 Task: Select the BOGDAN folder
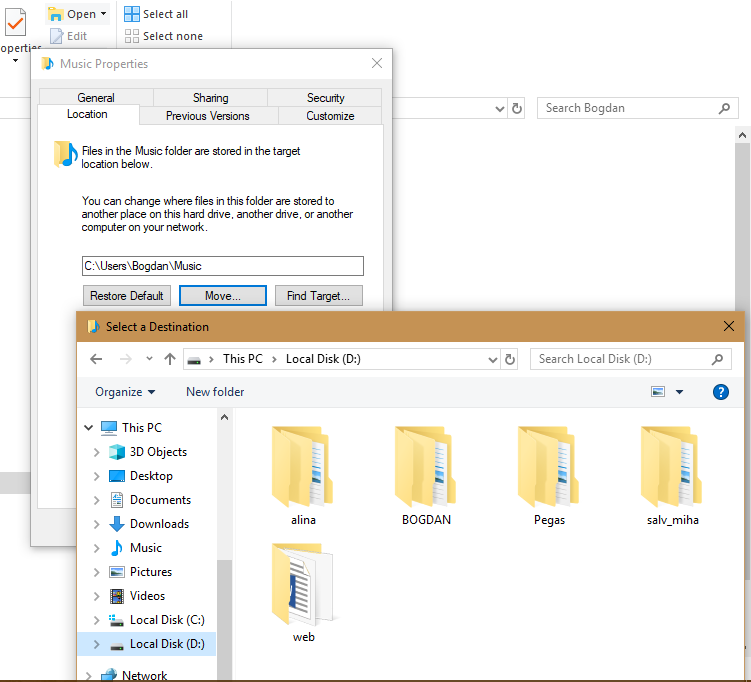426,476
